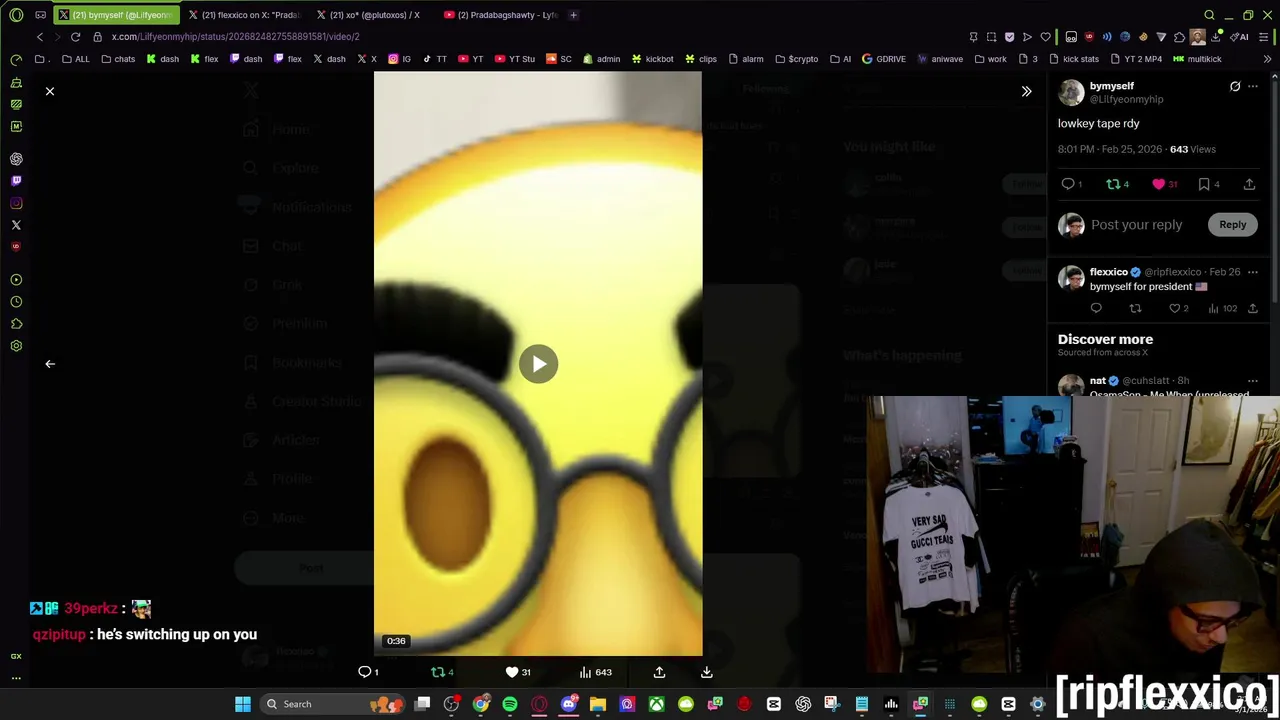
Task: Click the address bar URL
Action: click(235, 37)
